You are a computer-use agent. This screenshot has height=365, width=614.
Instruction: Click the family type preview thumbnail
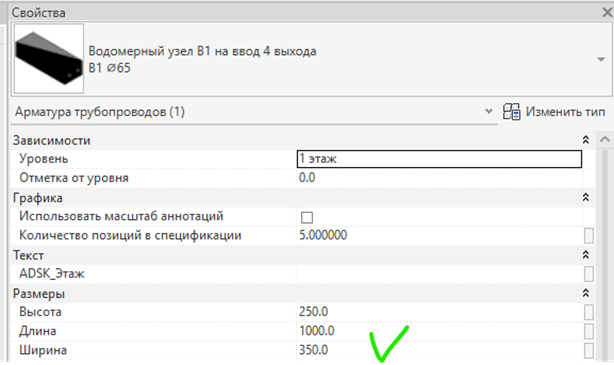tap(49, 58)
